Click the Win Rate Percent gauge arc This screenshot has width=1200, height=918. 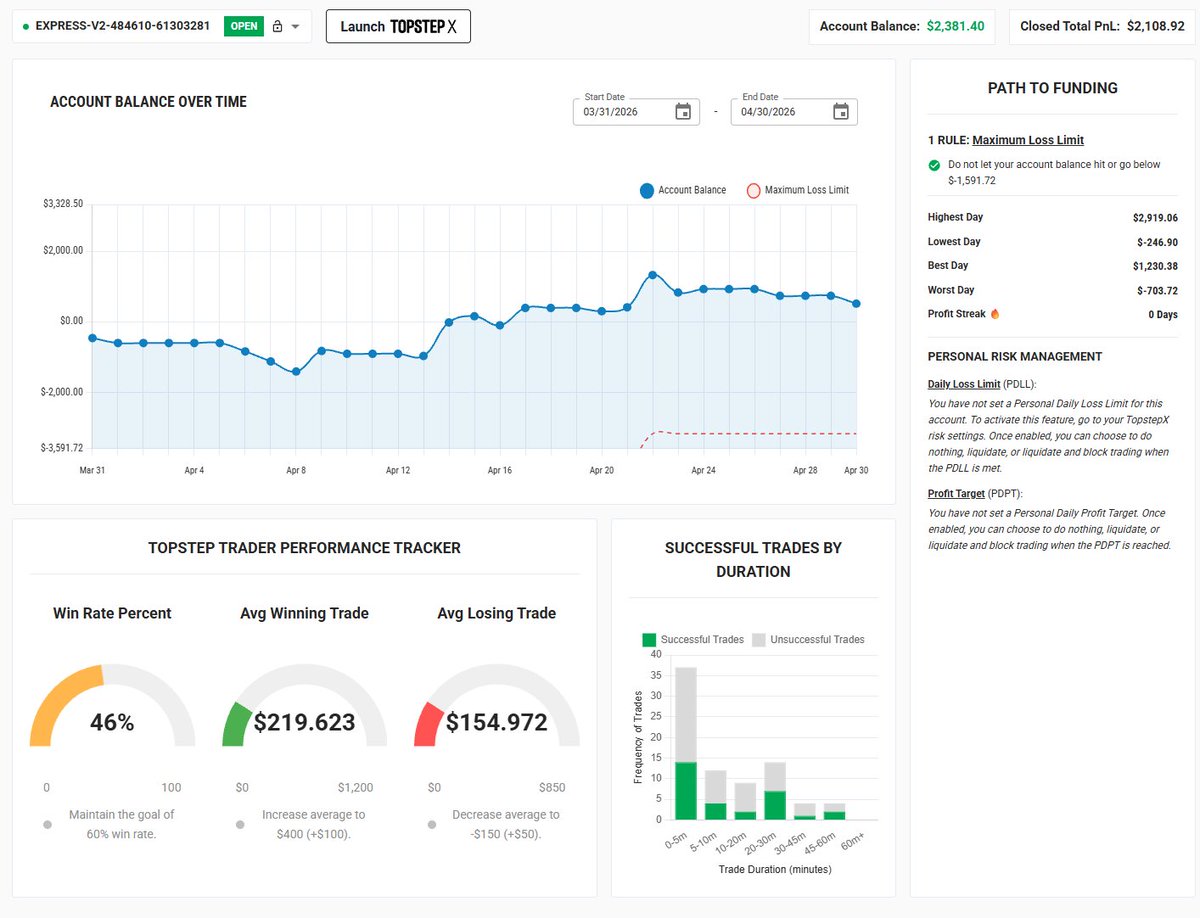(x=112, y=705)
